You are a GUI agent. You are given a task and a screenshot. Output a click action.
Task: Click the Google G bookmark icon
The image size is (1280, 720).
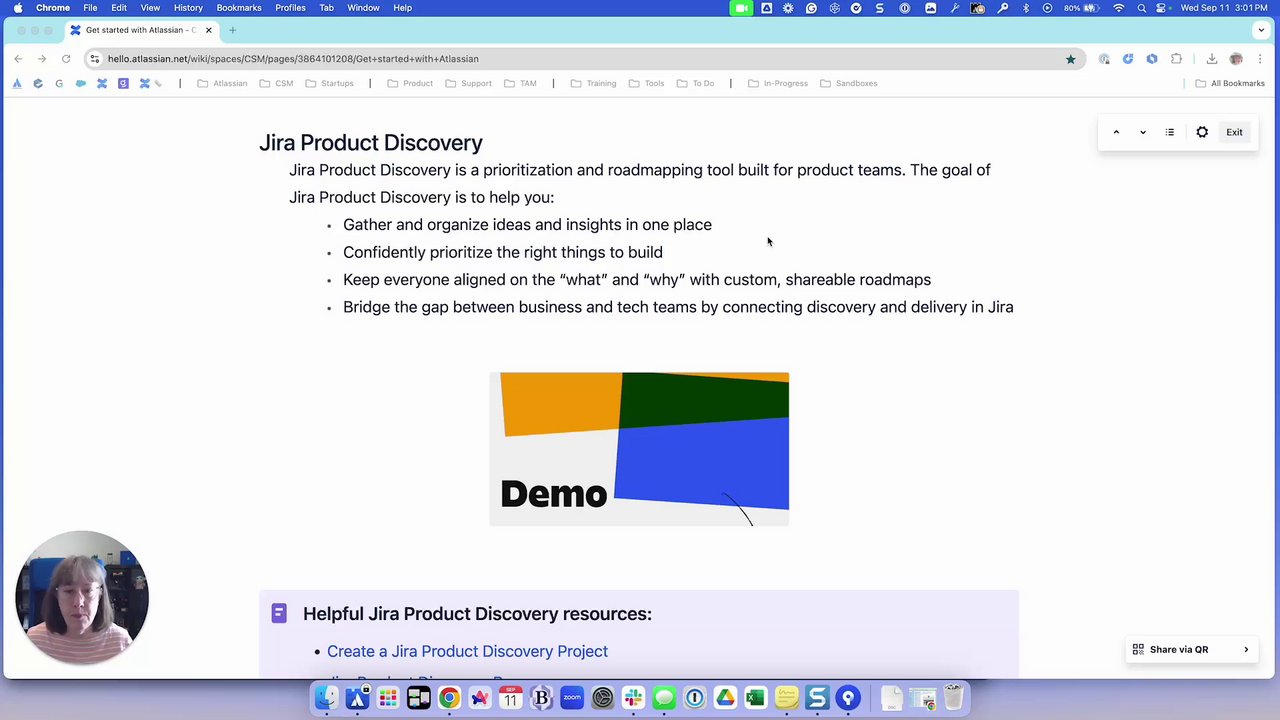[x=59, y=83]
